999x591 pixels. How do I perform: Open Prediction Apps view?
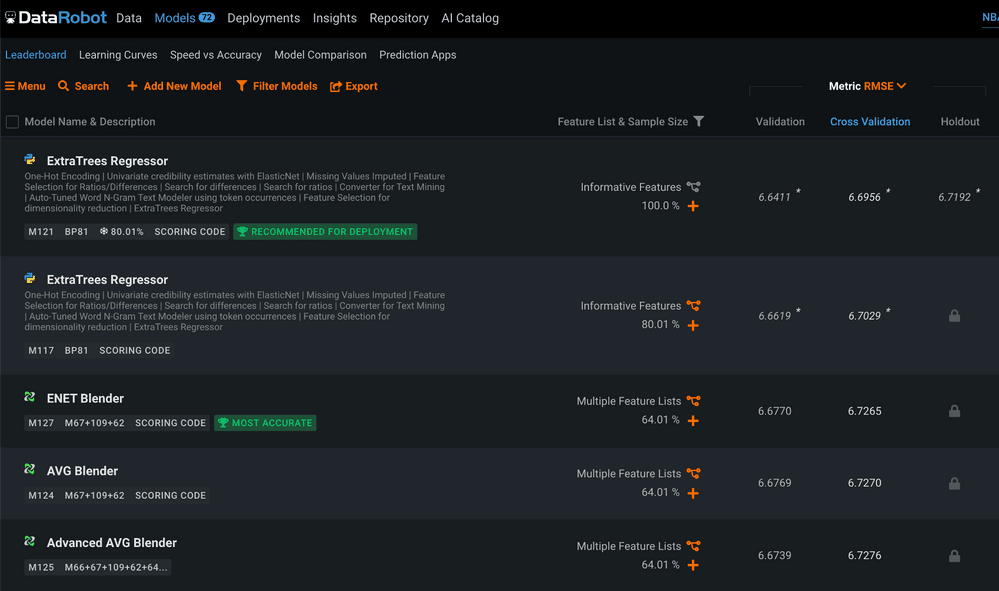click(418, 55)
